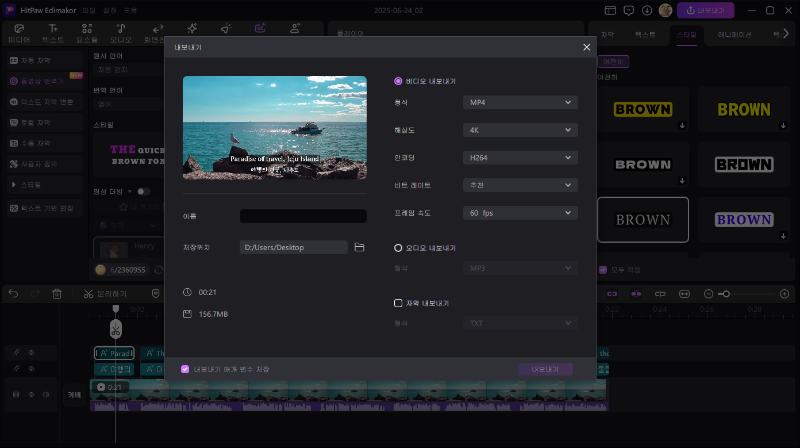Select the Audio music-note icon in top toolbar
Image resolution: width=800 pixels, height=448 pixels.
[121, 29]
